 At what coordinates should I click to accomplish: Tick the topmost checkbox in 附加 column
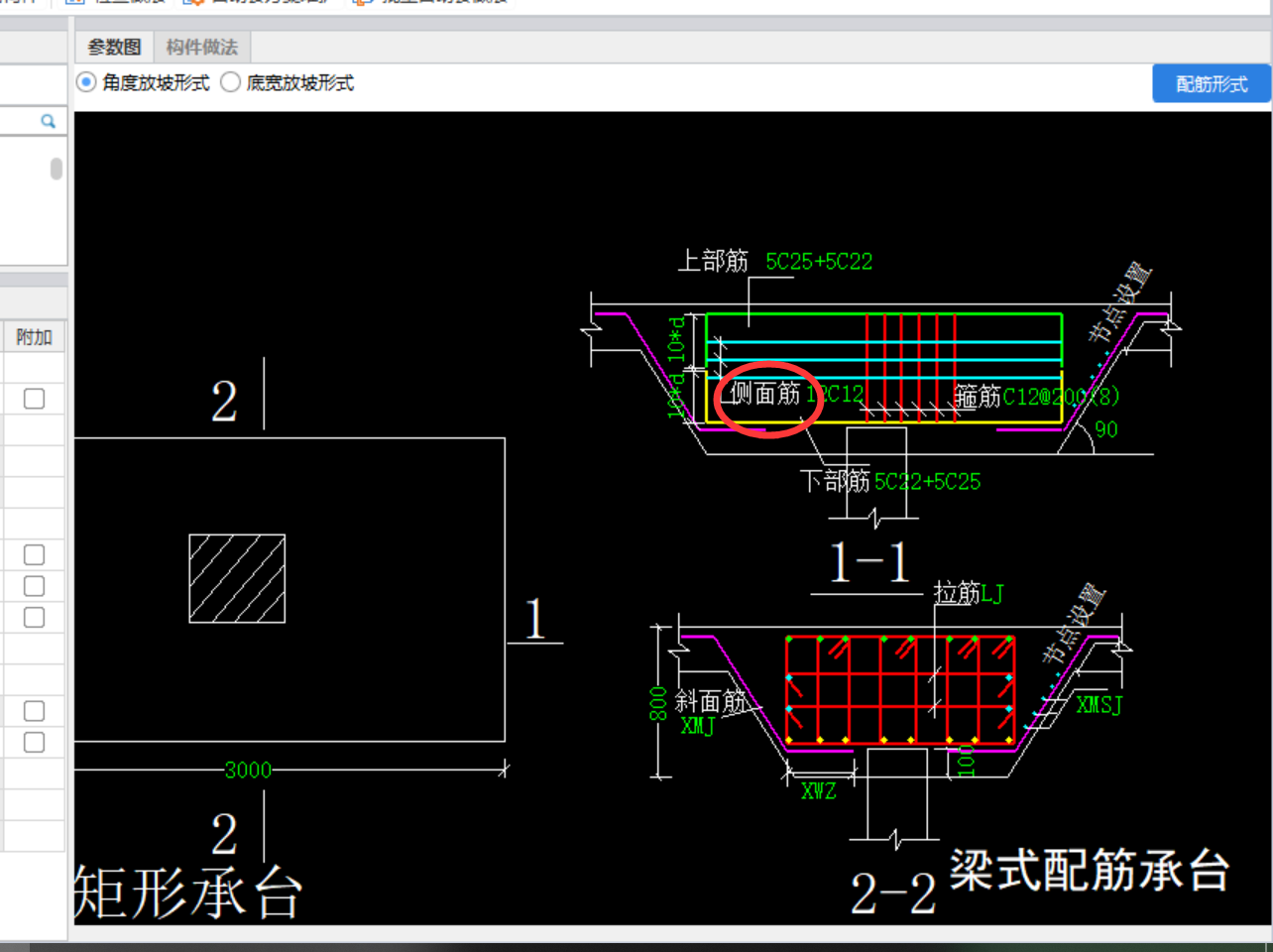click(34, 399)
